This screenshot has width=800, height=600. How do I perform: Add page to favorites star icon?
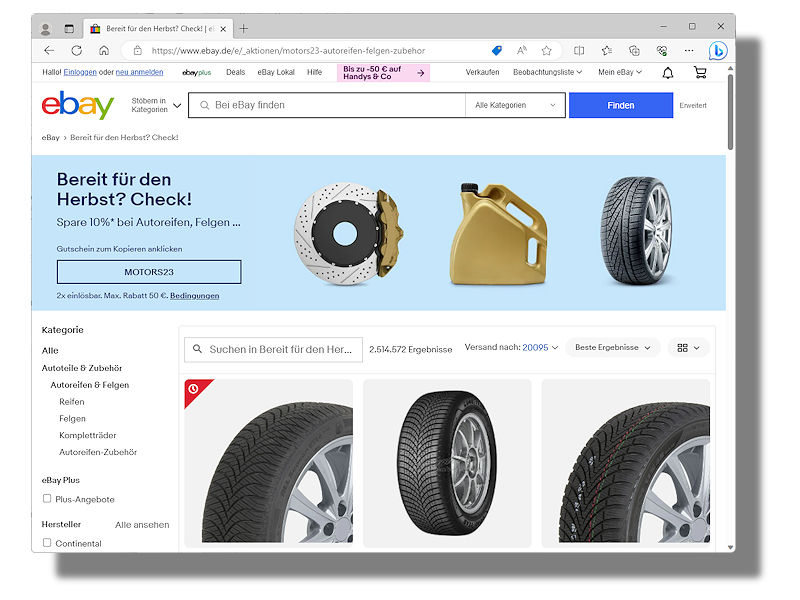[546, 51]
